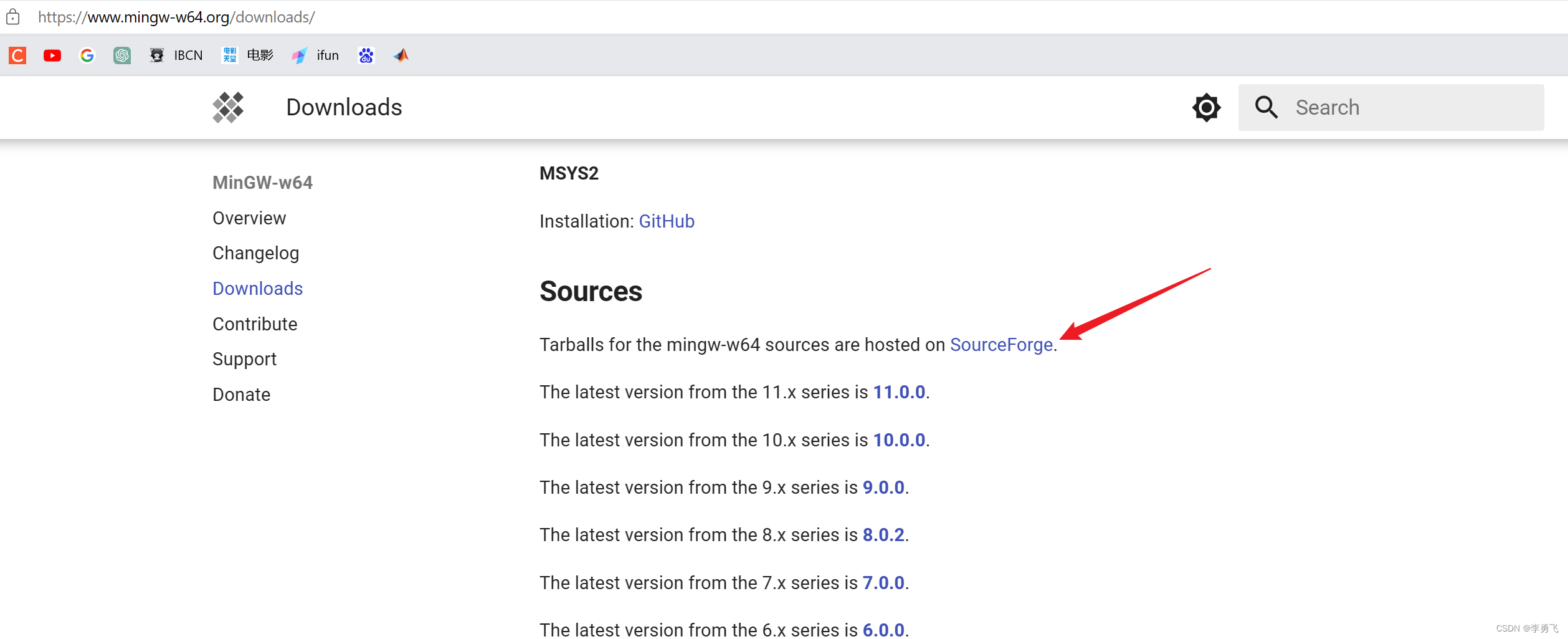
Task: Open the MATLAB logo bookmark
Action: point(401,55)
